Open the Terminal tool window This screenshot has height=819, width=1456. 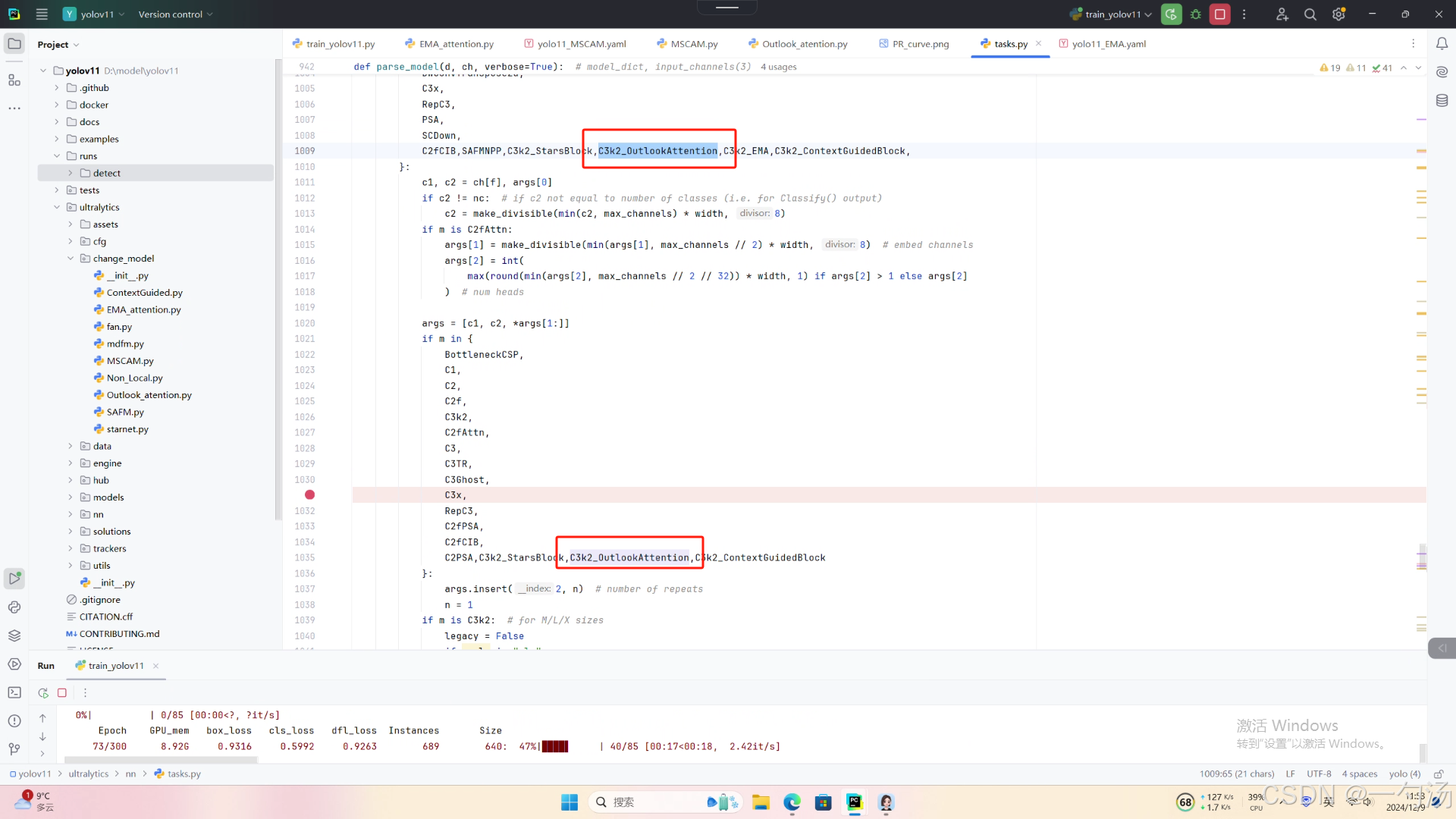pyautogui.click(x=14, y=692)
